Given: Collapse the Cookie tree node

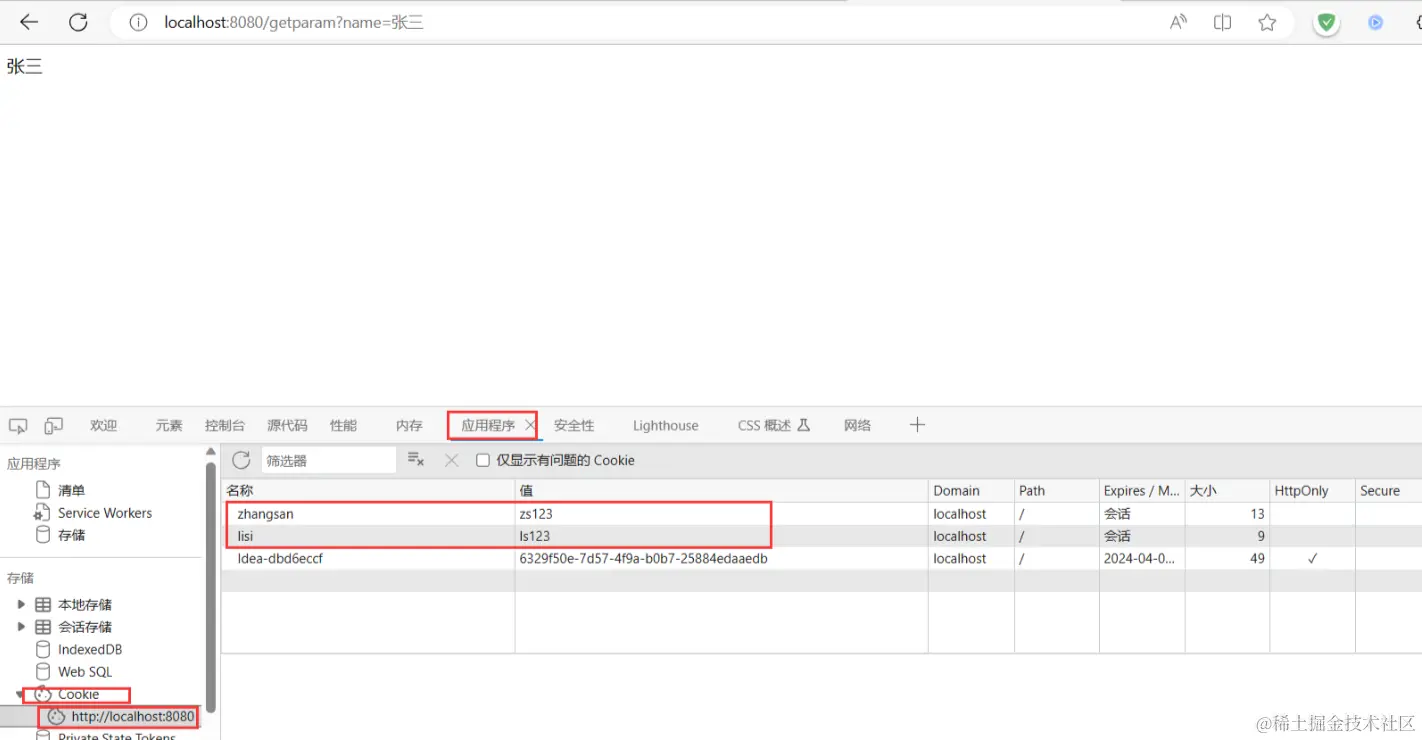Looking at the screenshot, I should (x=21, y=694).
